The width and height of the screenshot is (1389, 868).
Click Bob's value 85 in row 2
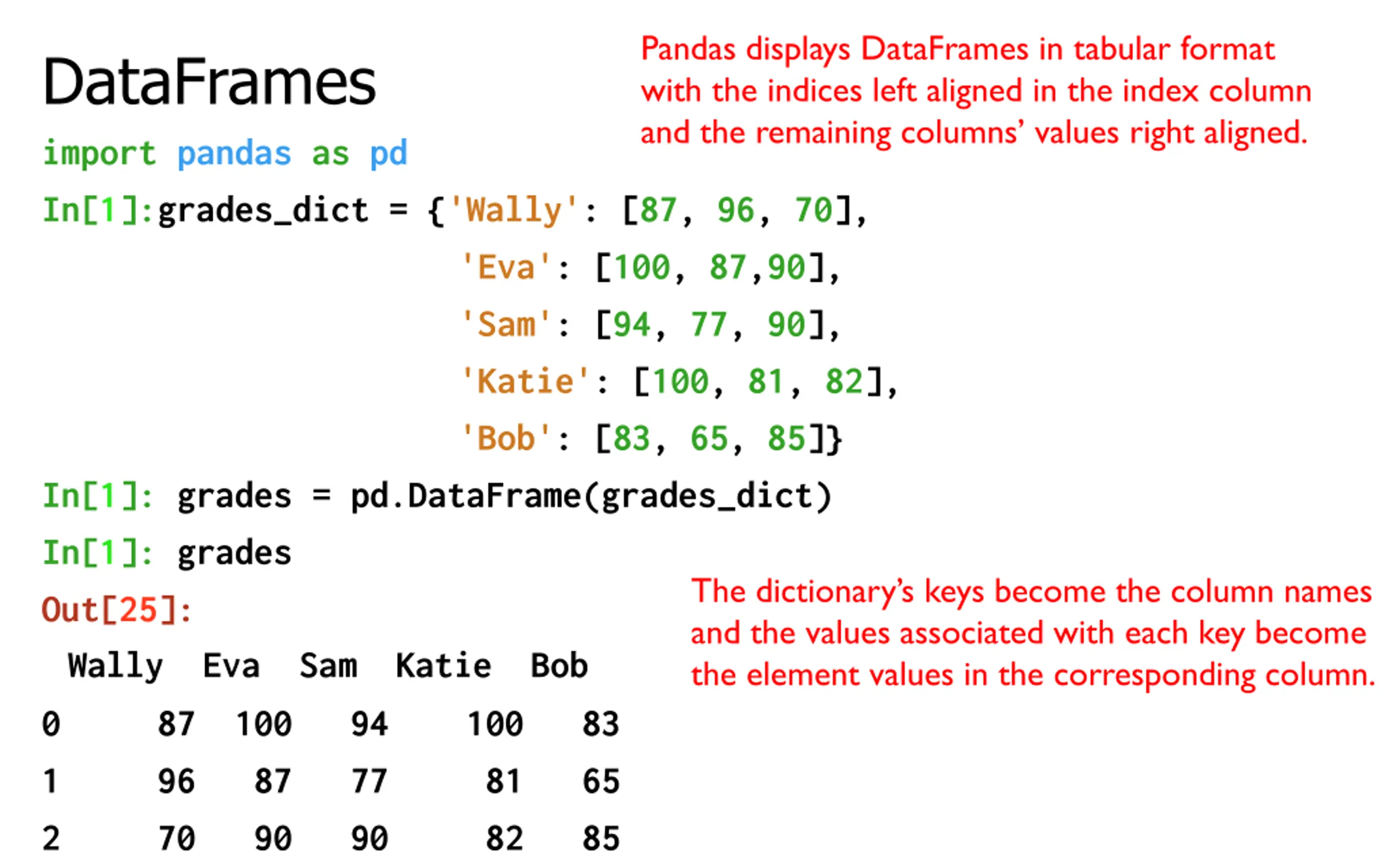point(601,839)
